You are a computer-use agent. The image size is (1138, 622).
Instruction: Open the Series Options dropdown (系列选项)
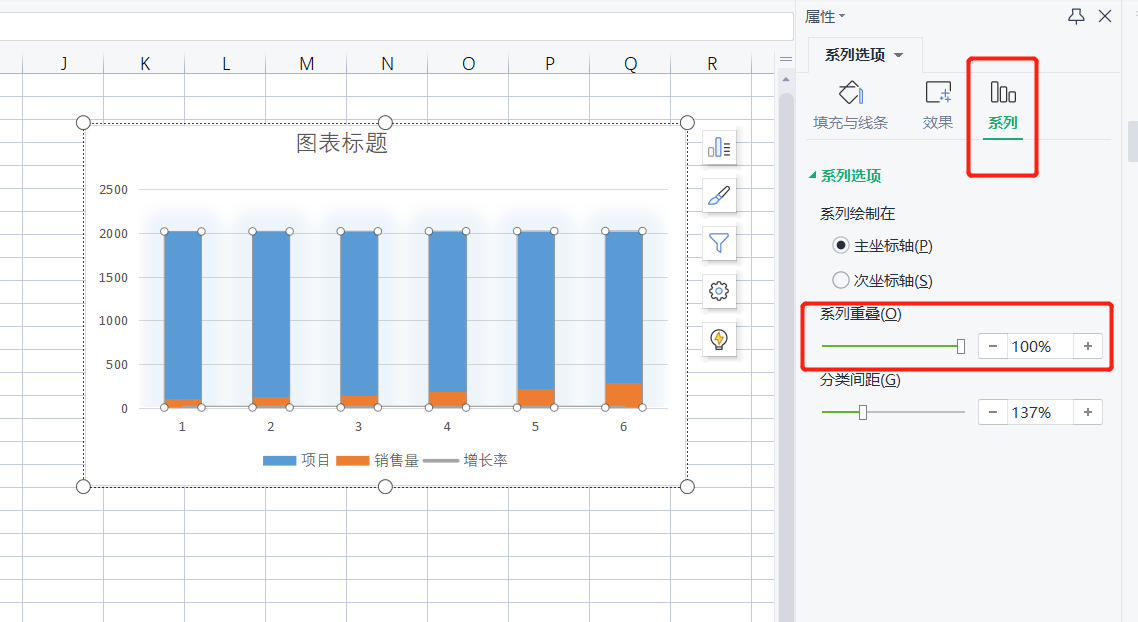[x=864, y=55]
